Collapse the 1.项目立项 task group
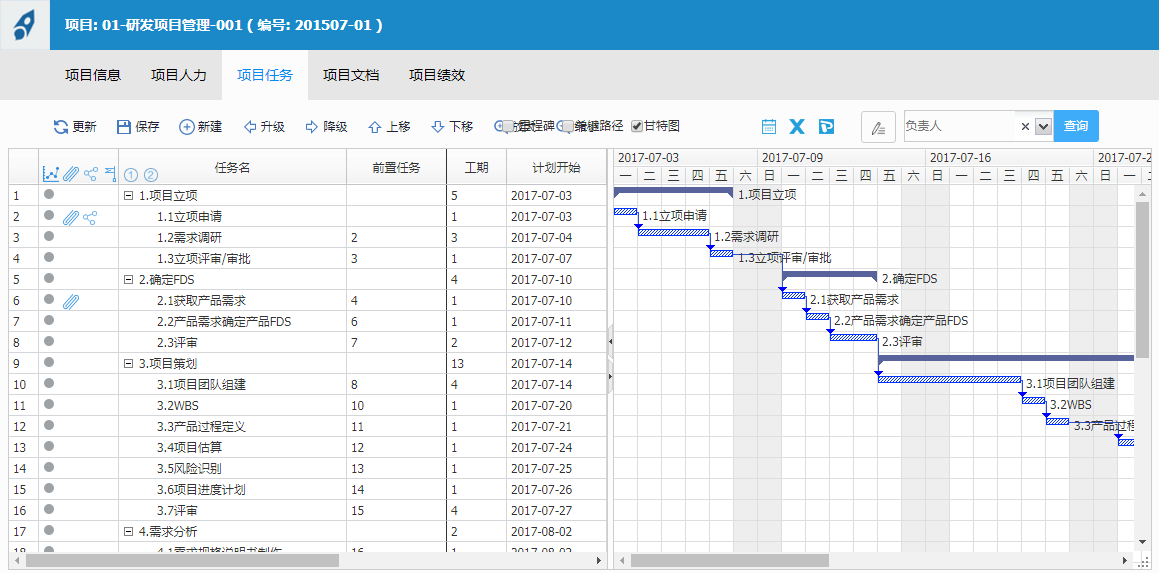Viewport: 1159px width, 573px height. coord(128,196)
